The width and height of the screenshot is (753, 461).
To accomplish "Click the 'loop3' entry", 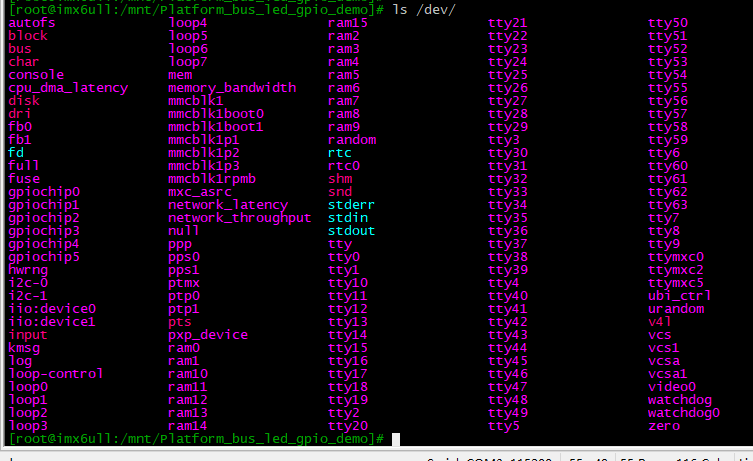I will 28,425.
